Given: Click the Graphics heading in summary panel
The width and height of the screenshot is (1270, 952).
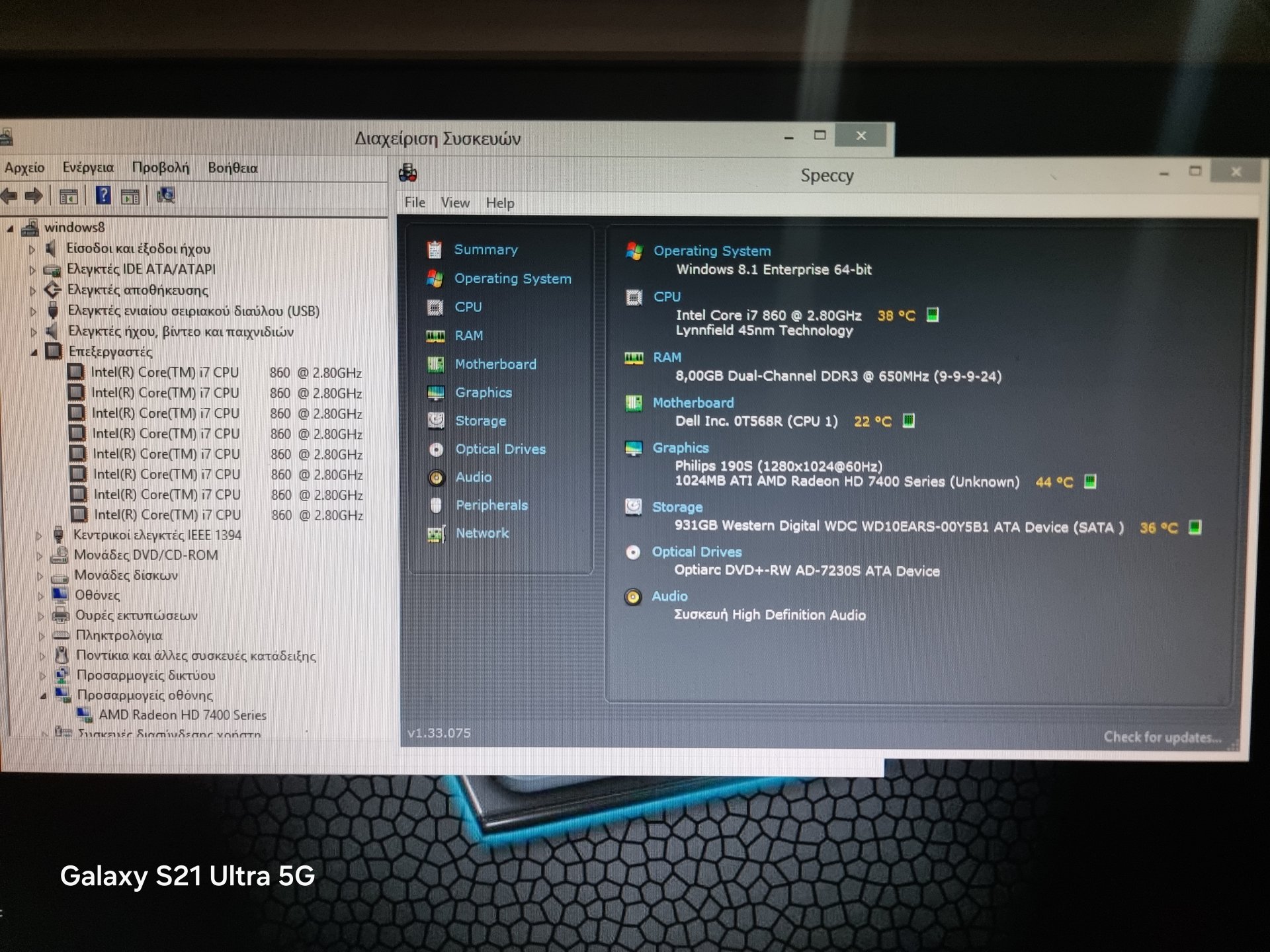Looking at the screenshot, I should tap(681, 448).
